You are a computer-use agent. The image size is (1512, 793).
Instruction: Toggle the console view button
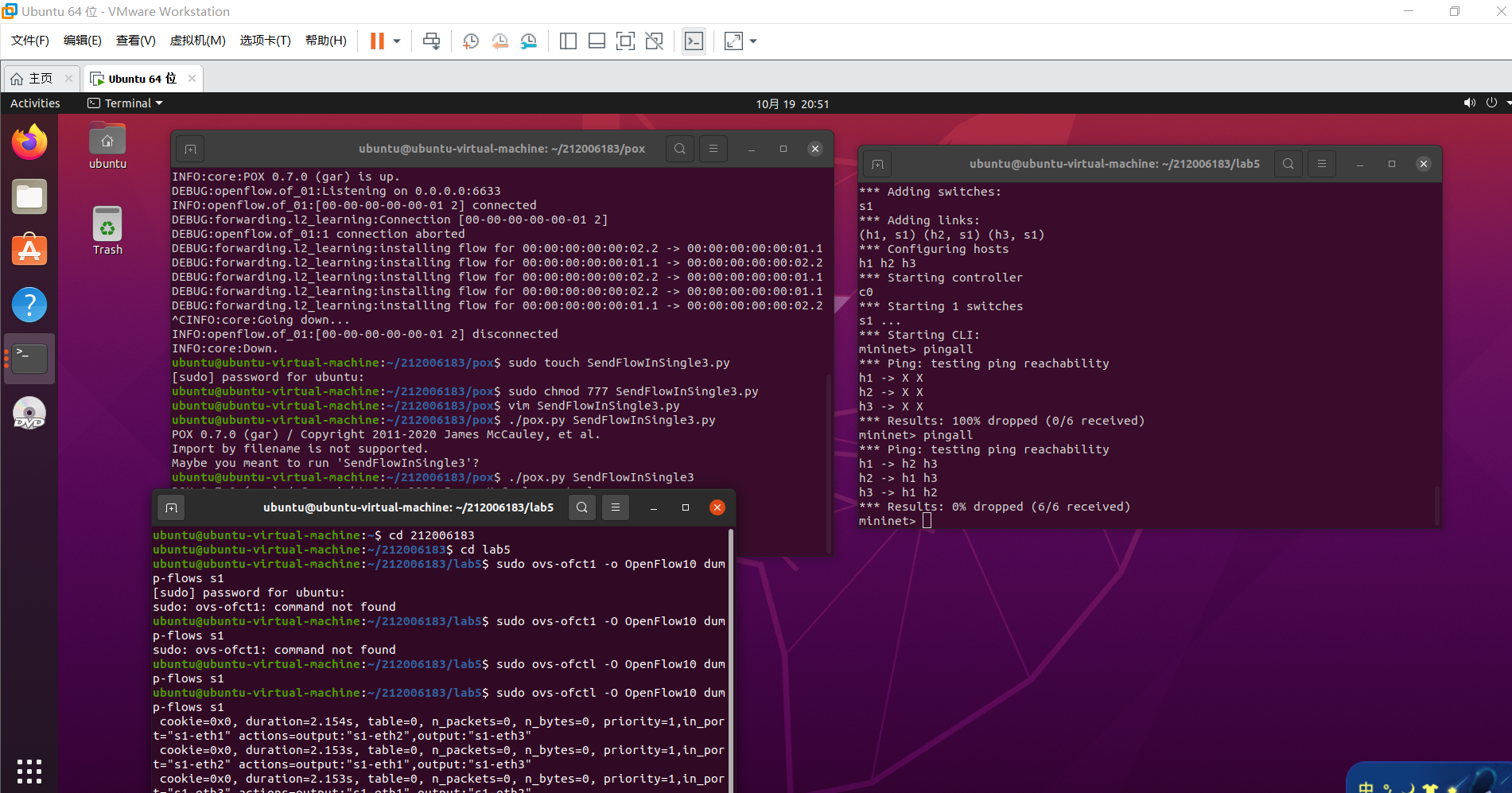[x=694, y=41]
